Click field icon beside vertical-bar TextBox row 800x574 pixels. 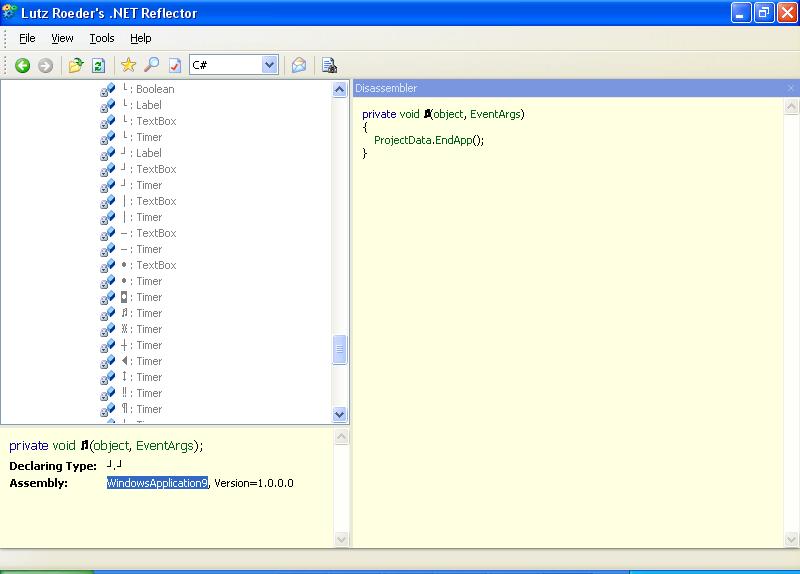108,202
